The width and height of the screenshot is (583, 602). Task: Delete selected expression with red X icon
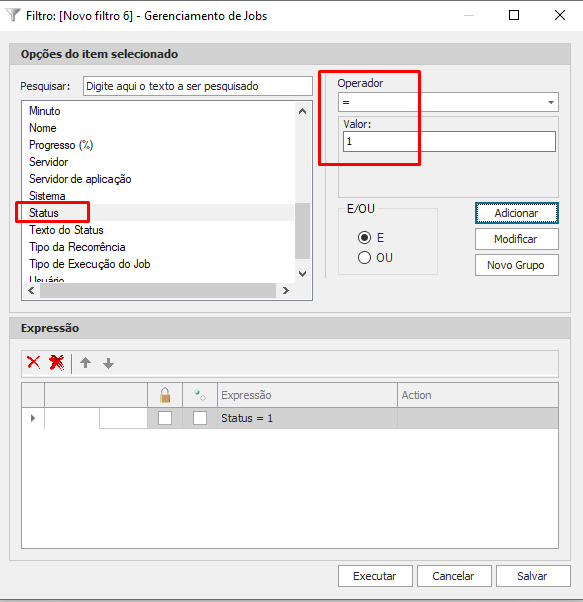(x=34, y=362)
